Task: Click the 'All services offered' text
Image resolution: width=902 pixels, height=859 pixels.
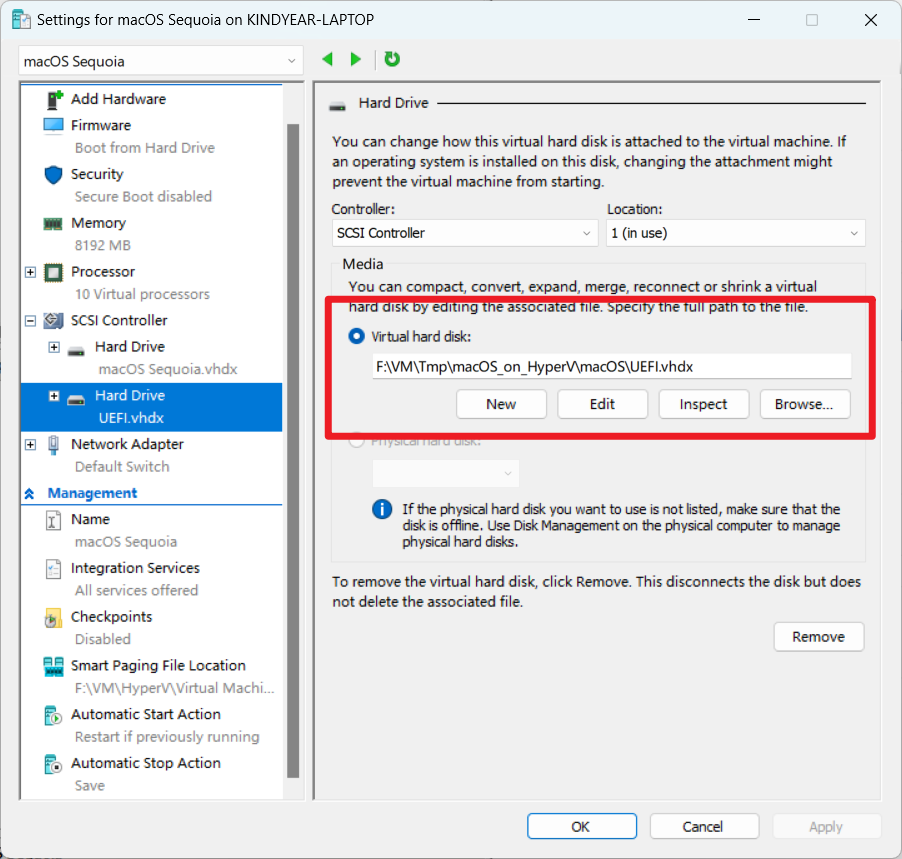Action: [x=136, y=590]
